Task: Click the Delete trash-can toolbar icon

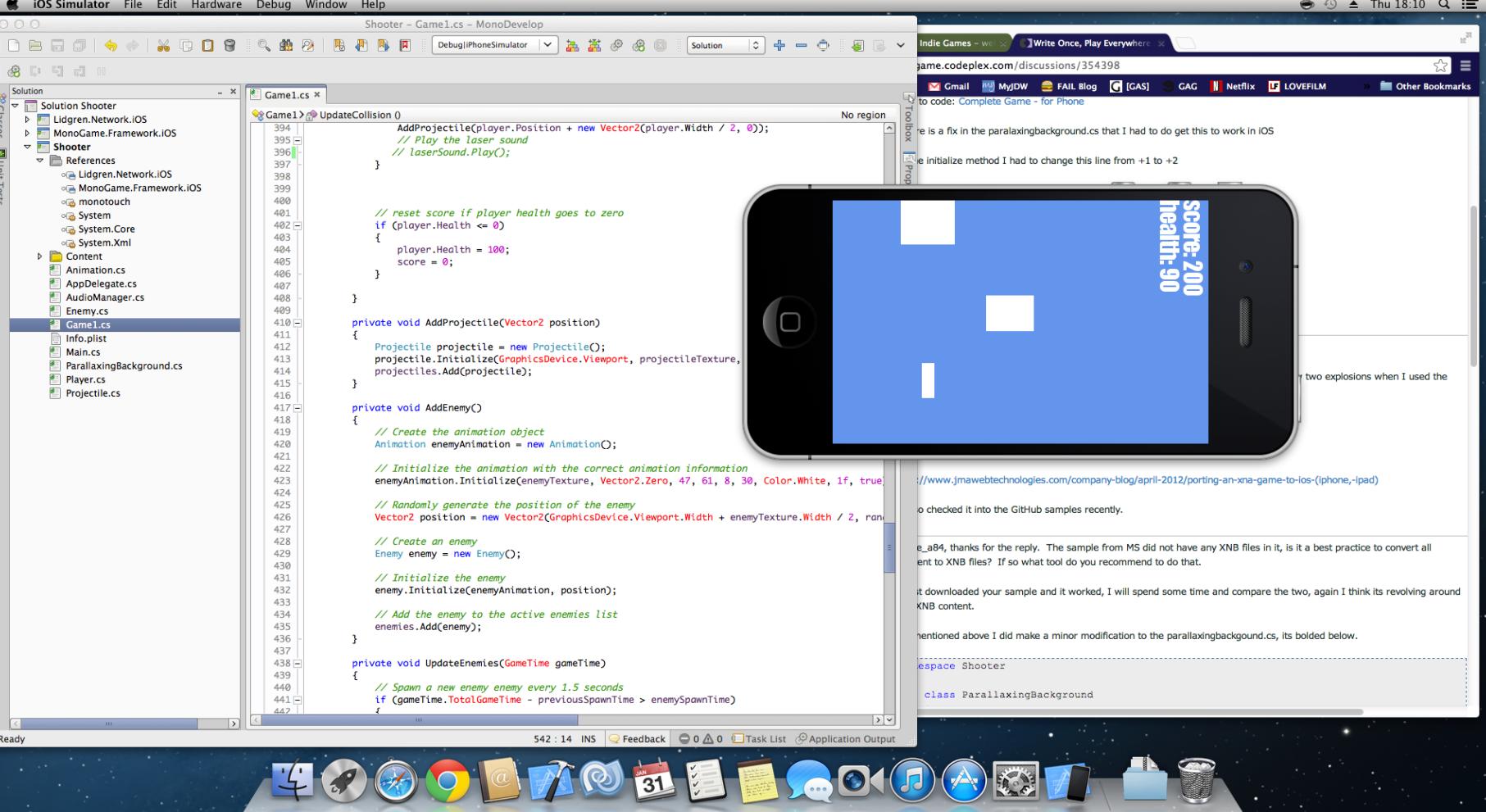Action: click(230, 46)
